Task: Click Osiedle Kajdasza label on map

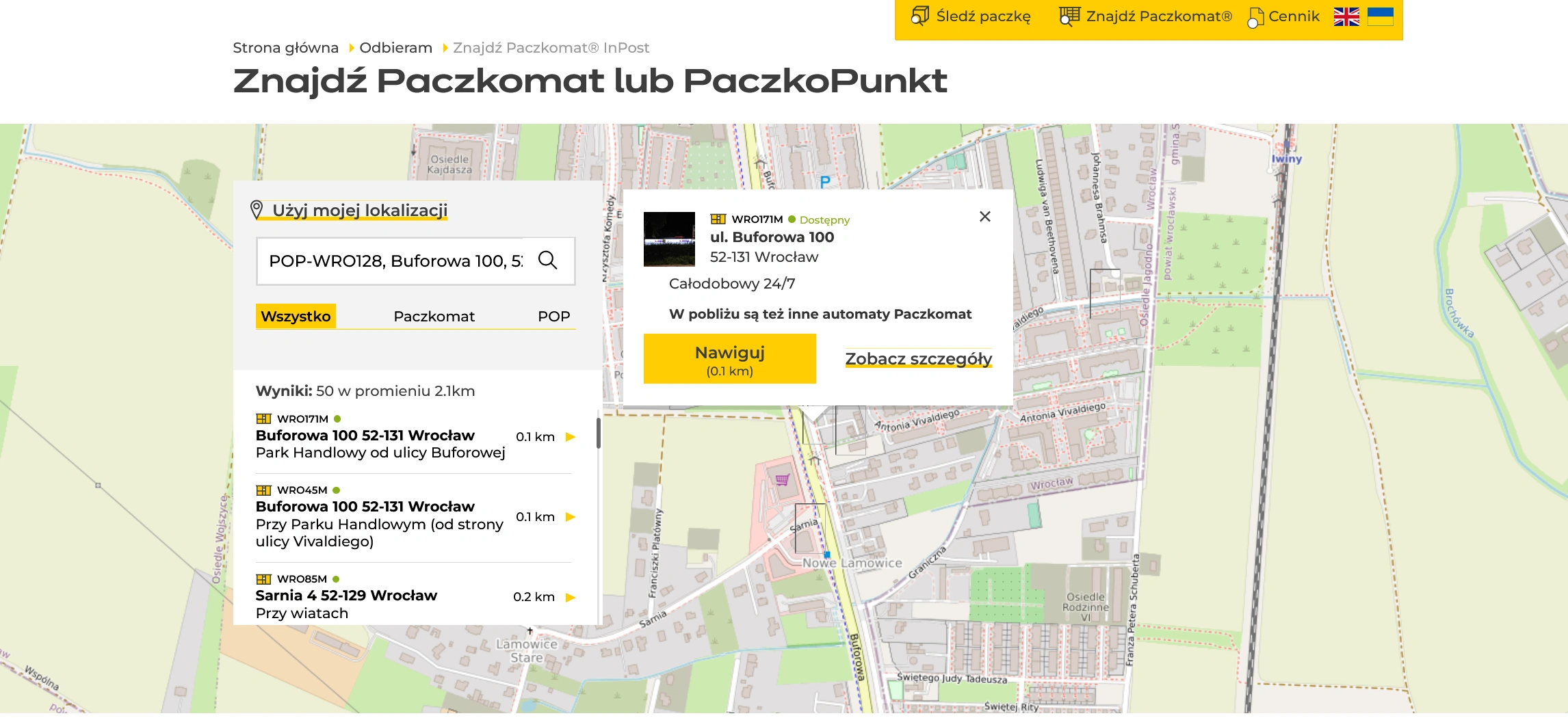Action: [x=449, y=164]
